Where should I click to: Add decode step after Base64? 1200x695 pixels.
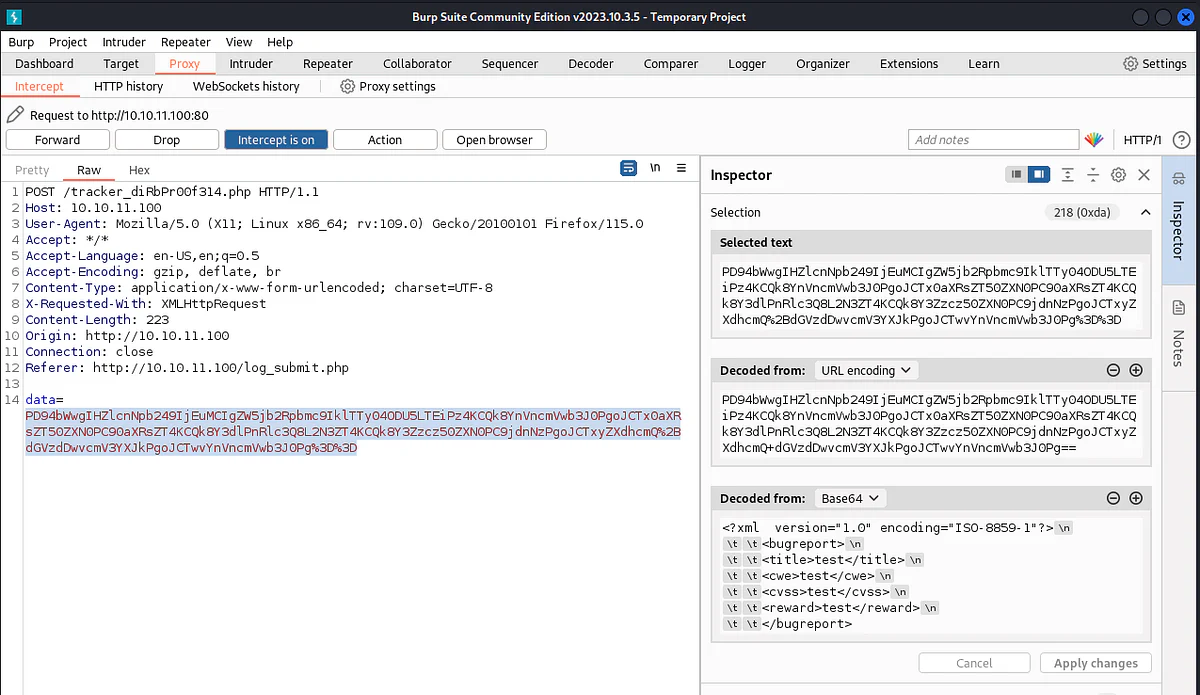[1136, 498]
